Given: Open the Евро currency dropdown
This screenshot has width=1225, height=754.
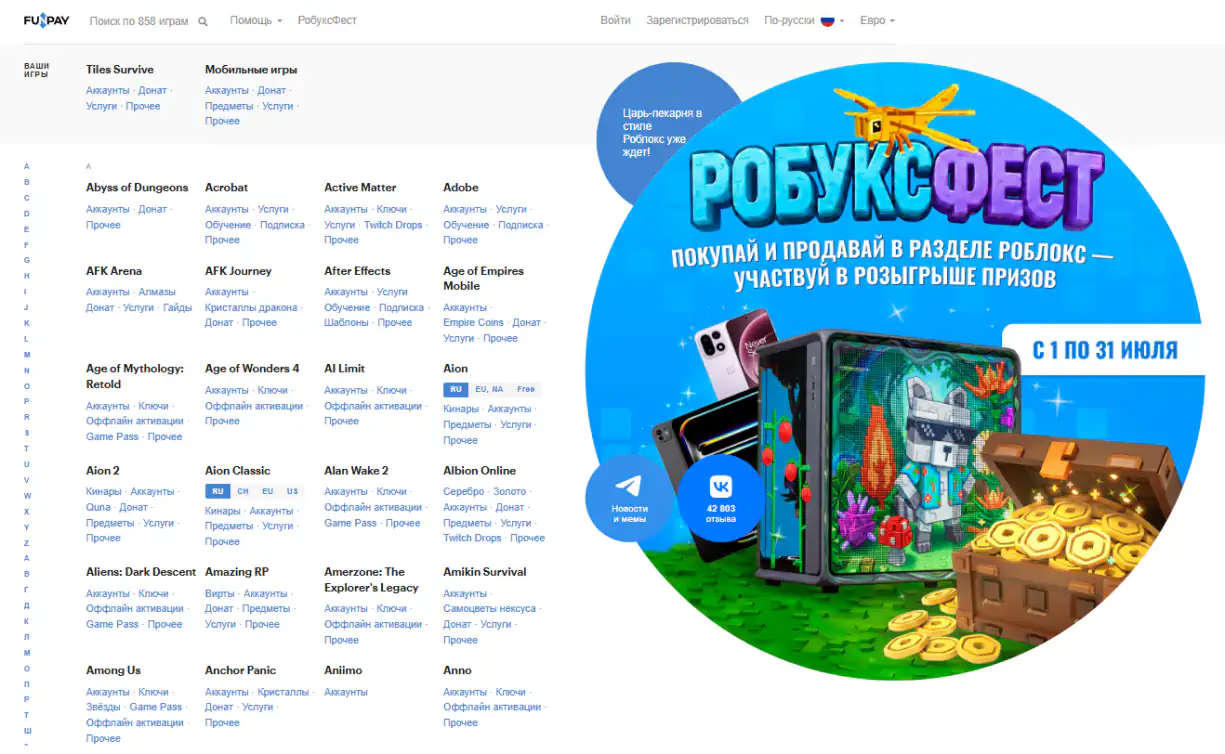Looking at the screenshot, I should coord(877,20).
